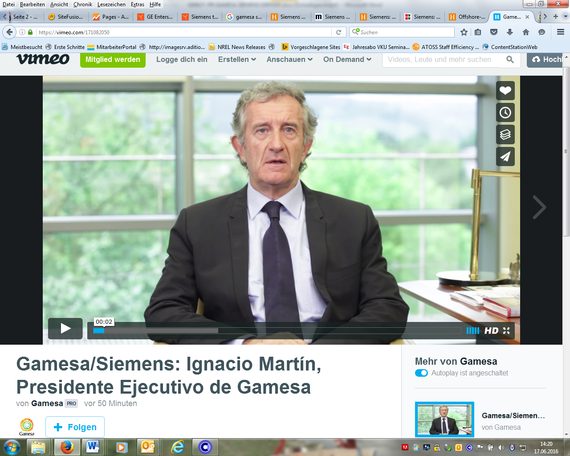Open the Hilfe menu

pos(155,4)
